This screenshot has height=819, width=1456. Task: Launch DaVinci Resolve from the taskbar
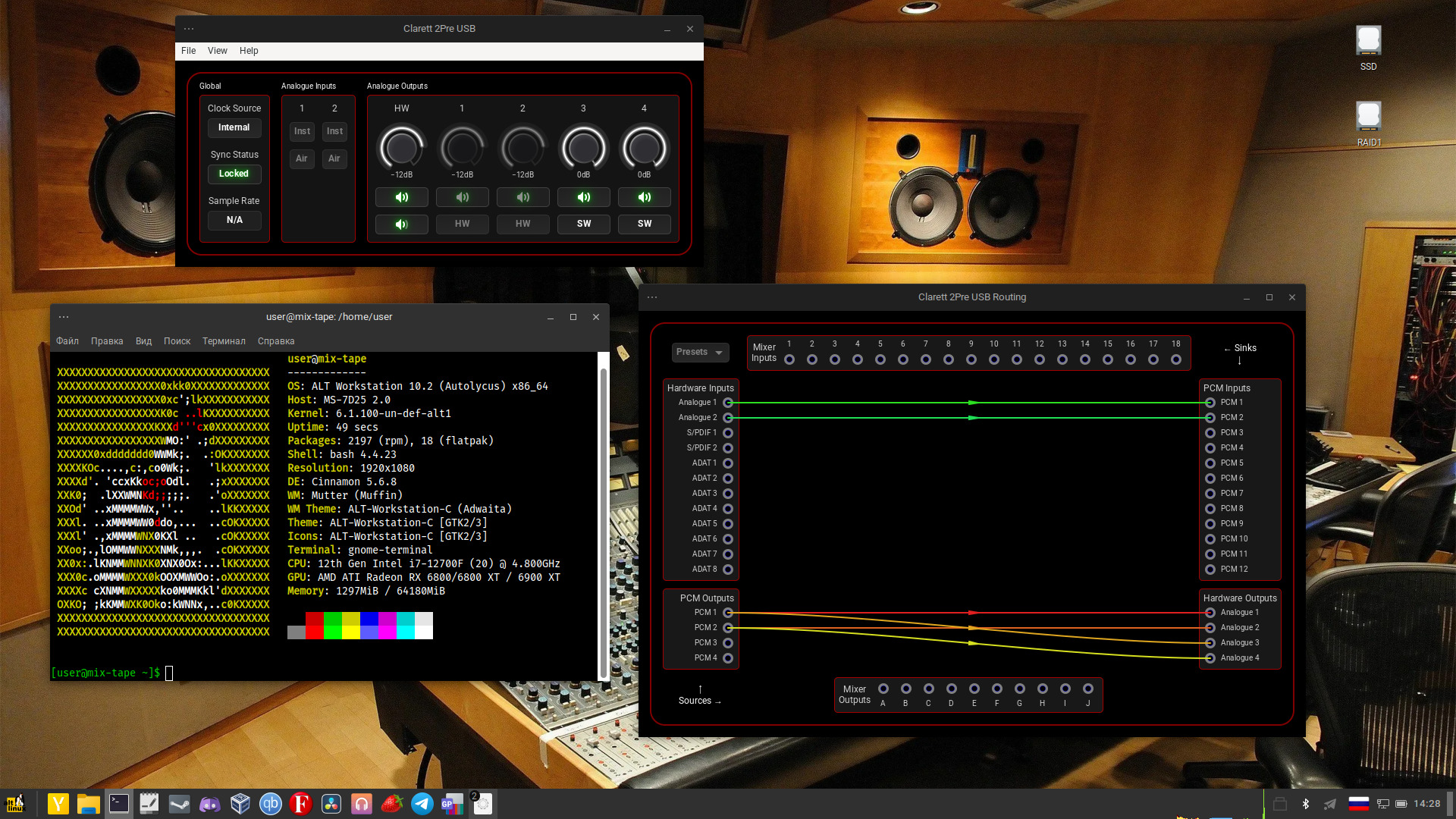(x=331, y=803)
